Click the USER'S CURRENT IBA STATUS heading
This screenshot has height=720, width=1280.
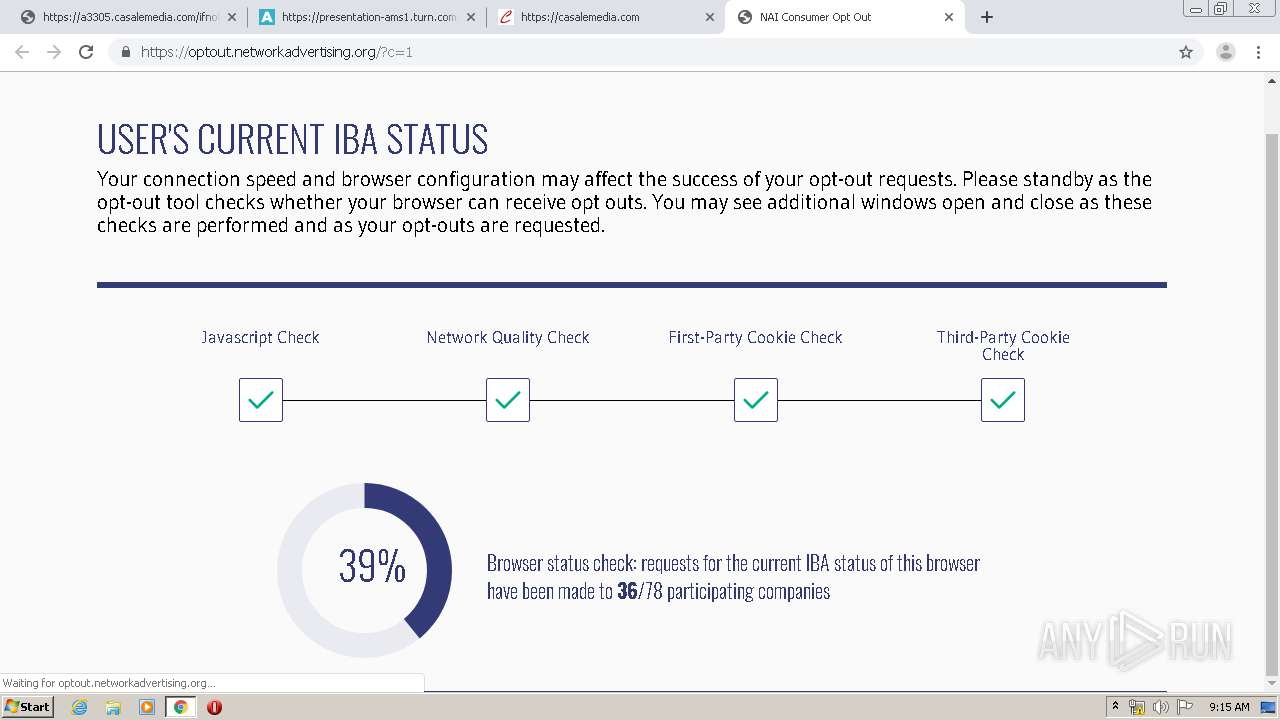pos(292,140)
